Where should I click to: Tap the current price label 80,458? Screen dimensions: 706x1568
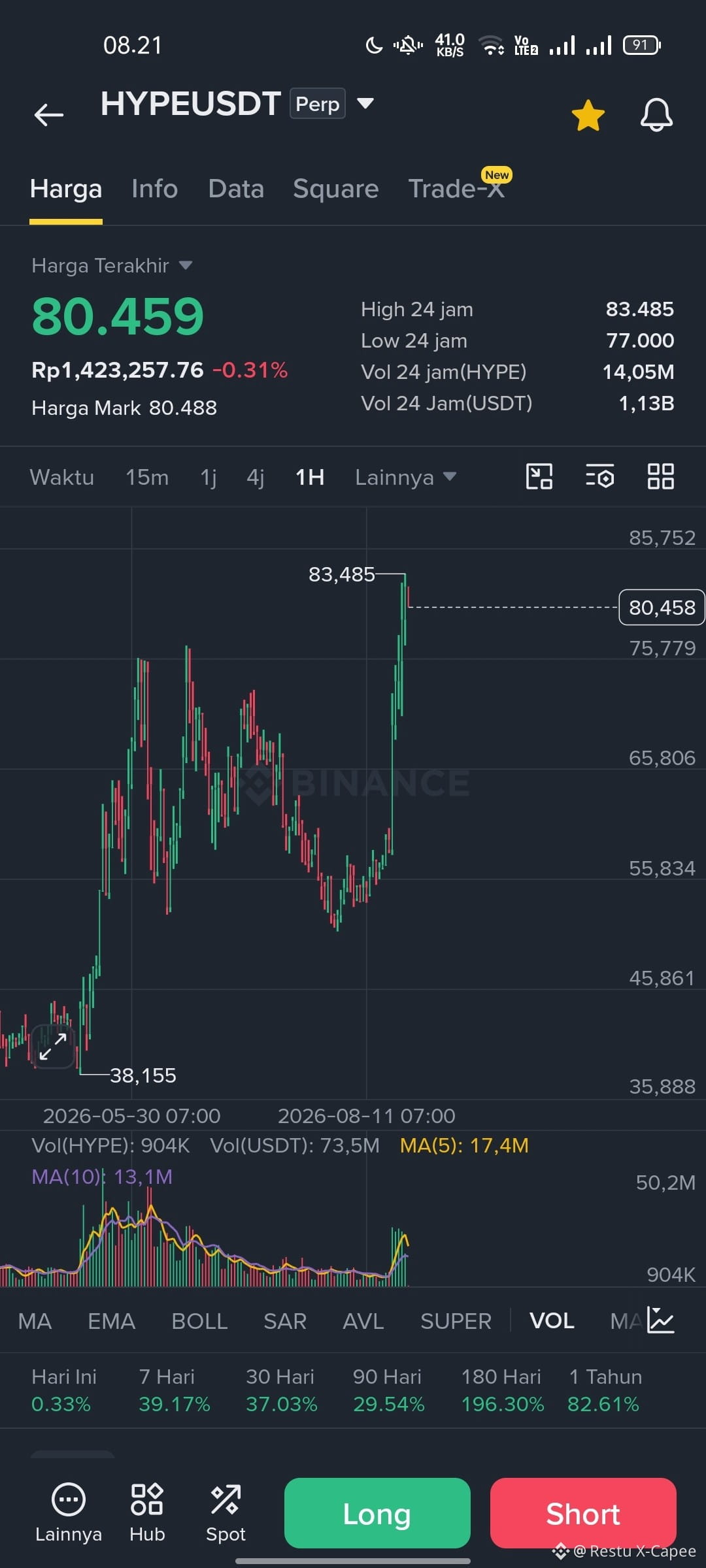coord(662,608)
